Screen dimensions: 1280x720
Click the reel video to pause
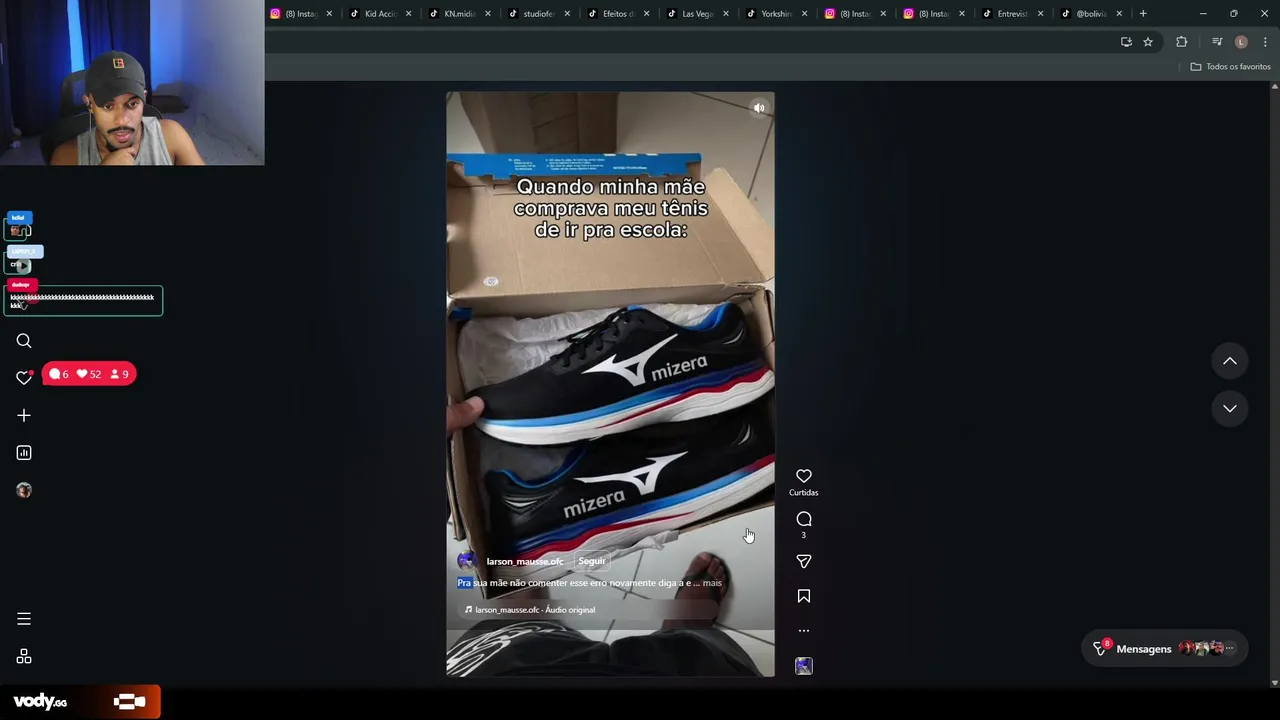coord(610,384)
